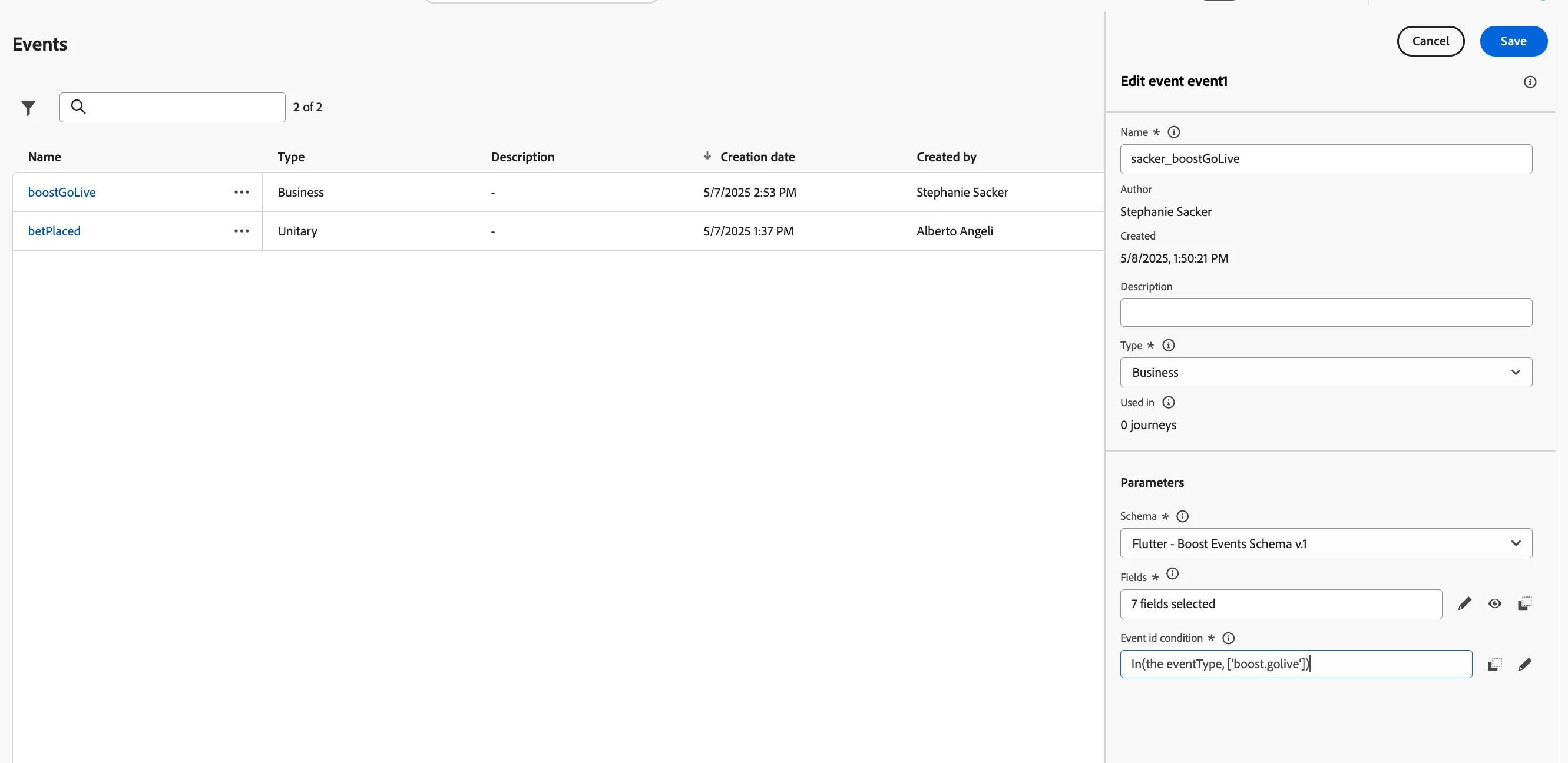Image resolution: width=1568 pixels, height=763 pixels.
Task: Click the Description column header
Action: [x=522, y=157]
